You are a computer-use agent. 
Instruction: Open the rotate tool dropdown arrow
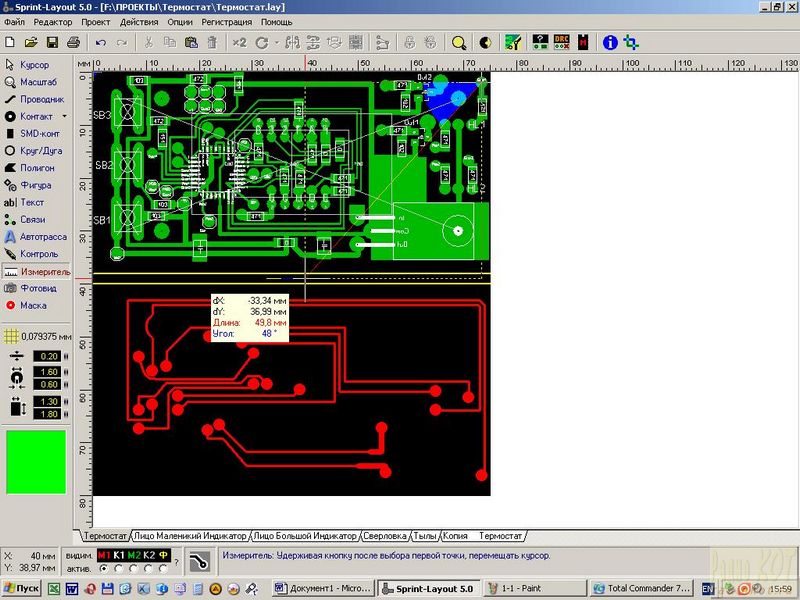[x=276, y=43]
